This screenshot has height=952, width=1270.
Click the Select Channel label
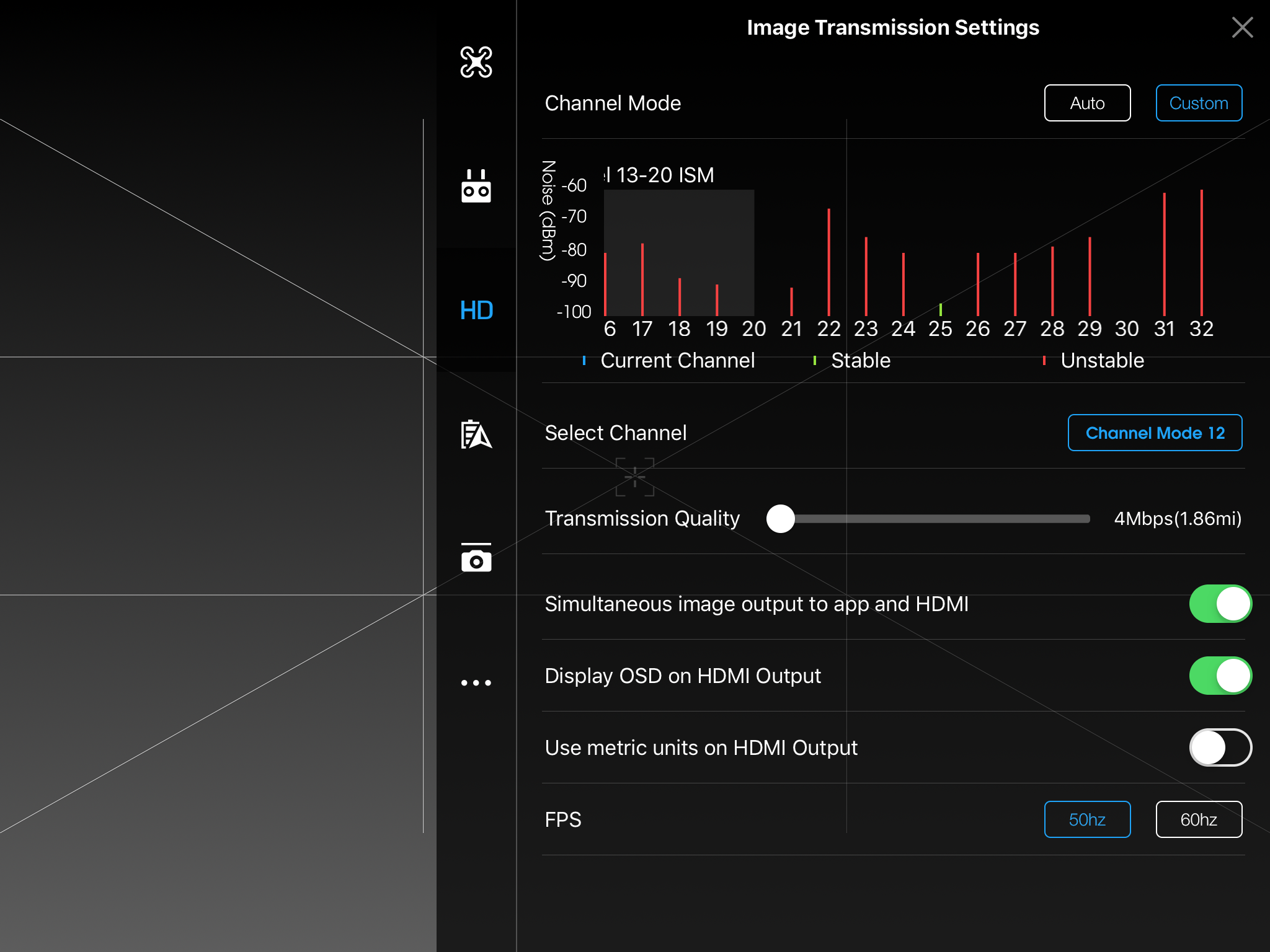616,433
